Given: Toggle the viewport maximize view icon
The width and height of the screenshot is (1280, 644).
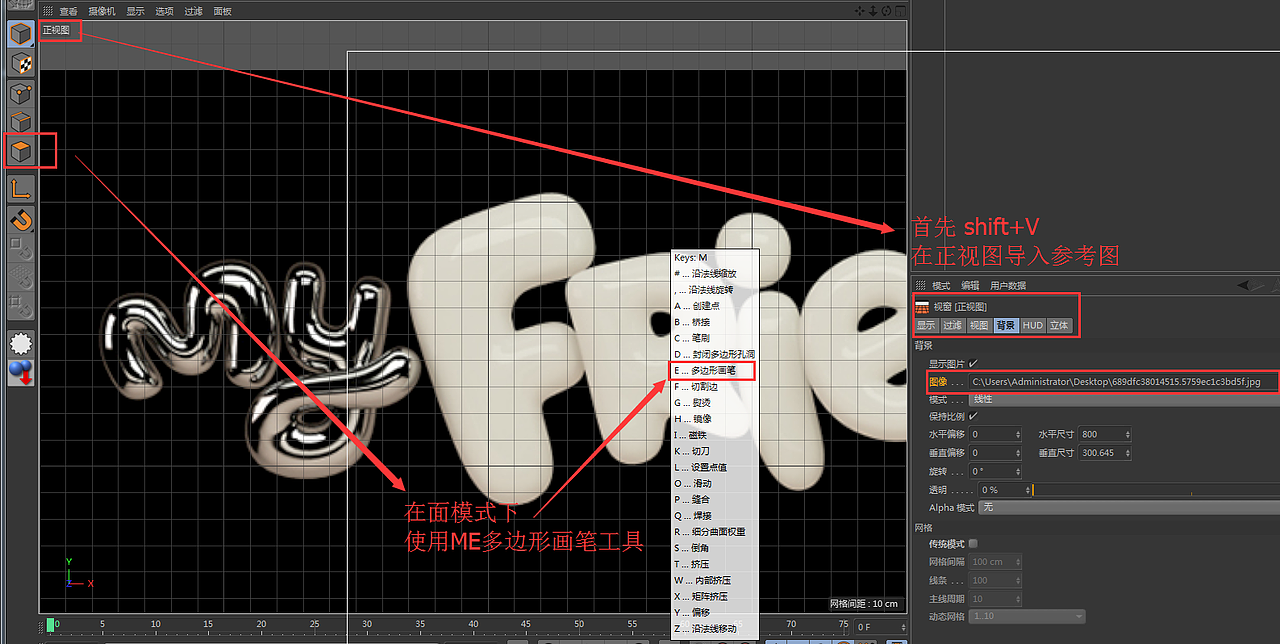Looking at the screenshot, I should [x=899, y=11].
